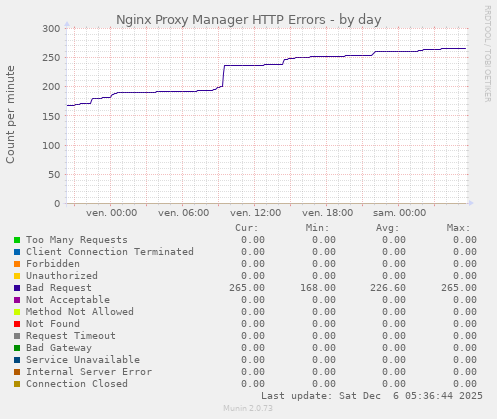The image size is (497, 419).
Task: Select the 'Client Connection Terminated' legend label
Action: (110, 252)
